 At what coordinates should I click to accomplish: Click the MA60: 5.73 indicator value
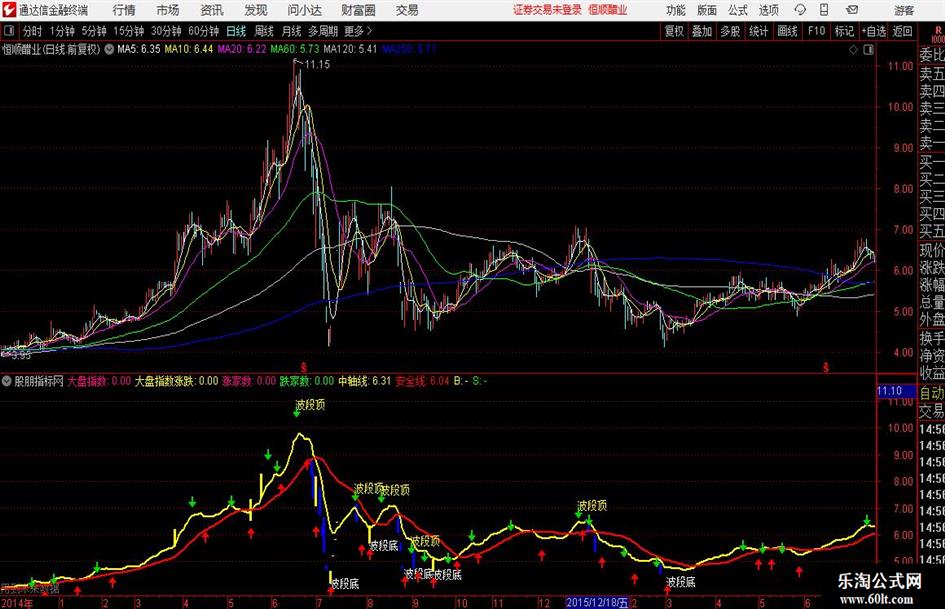(295, 49)
